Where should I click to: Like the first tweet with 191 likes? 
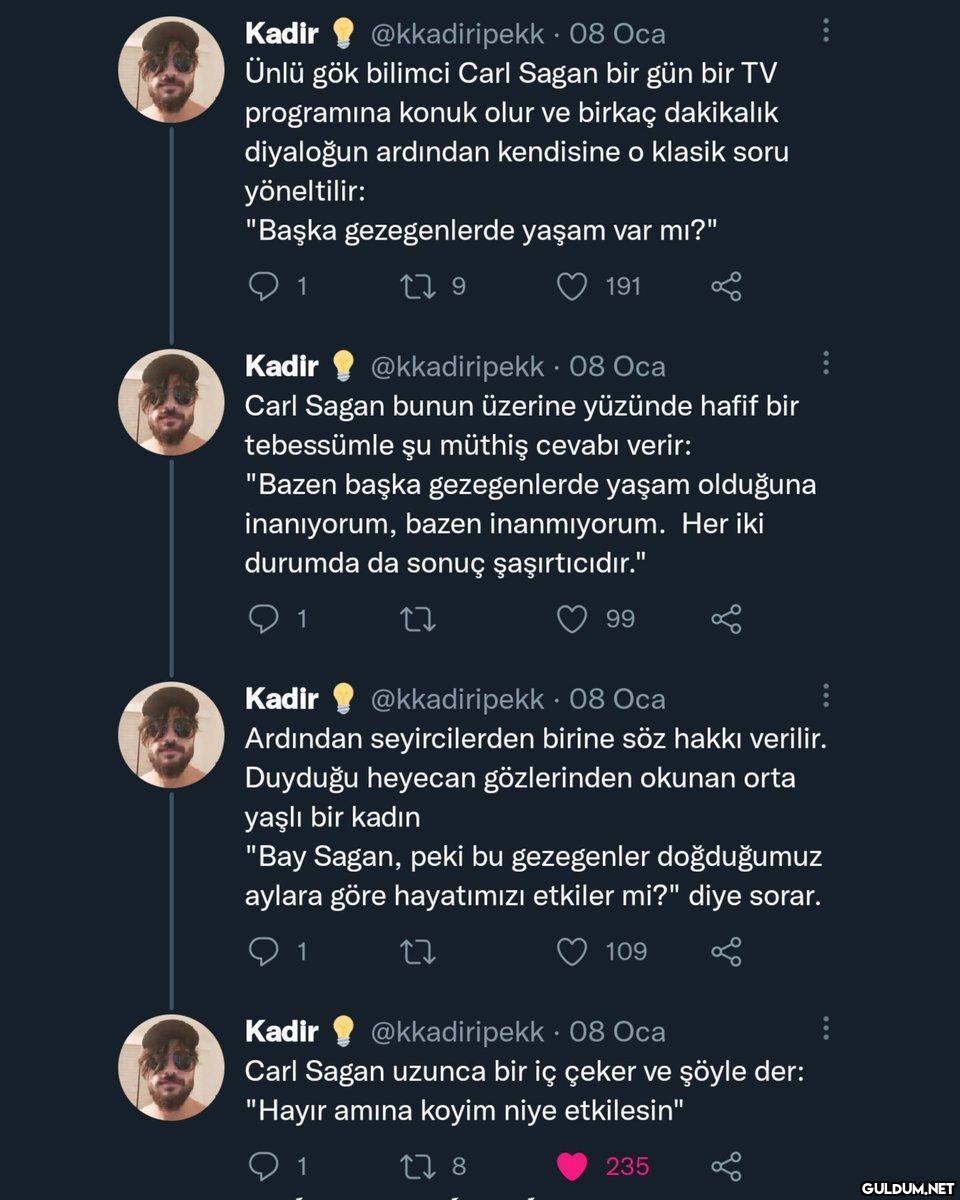[x=571, y=287]
